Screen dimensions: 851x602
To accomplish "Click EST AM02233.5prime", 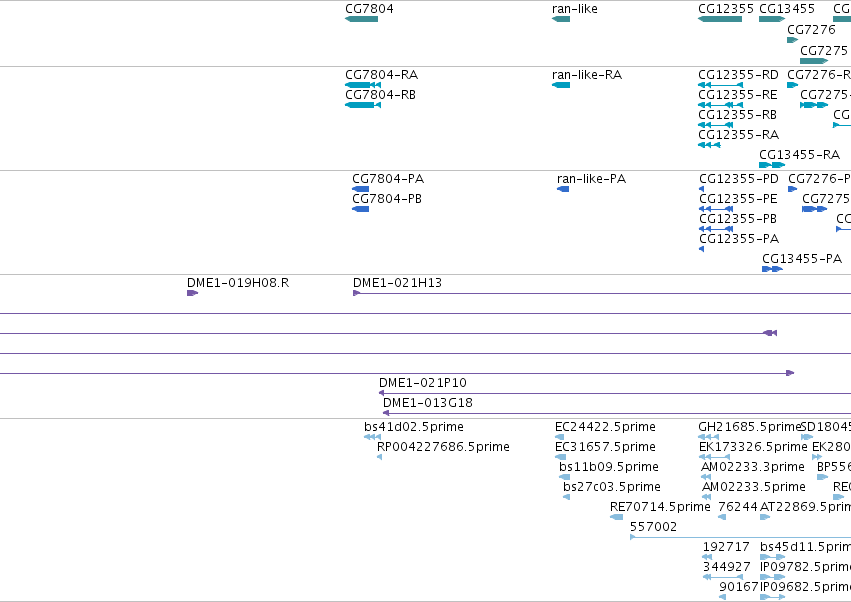I will [x=753, y=487].
